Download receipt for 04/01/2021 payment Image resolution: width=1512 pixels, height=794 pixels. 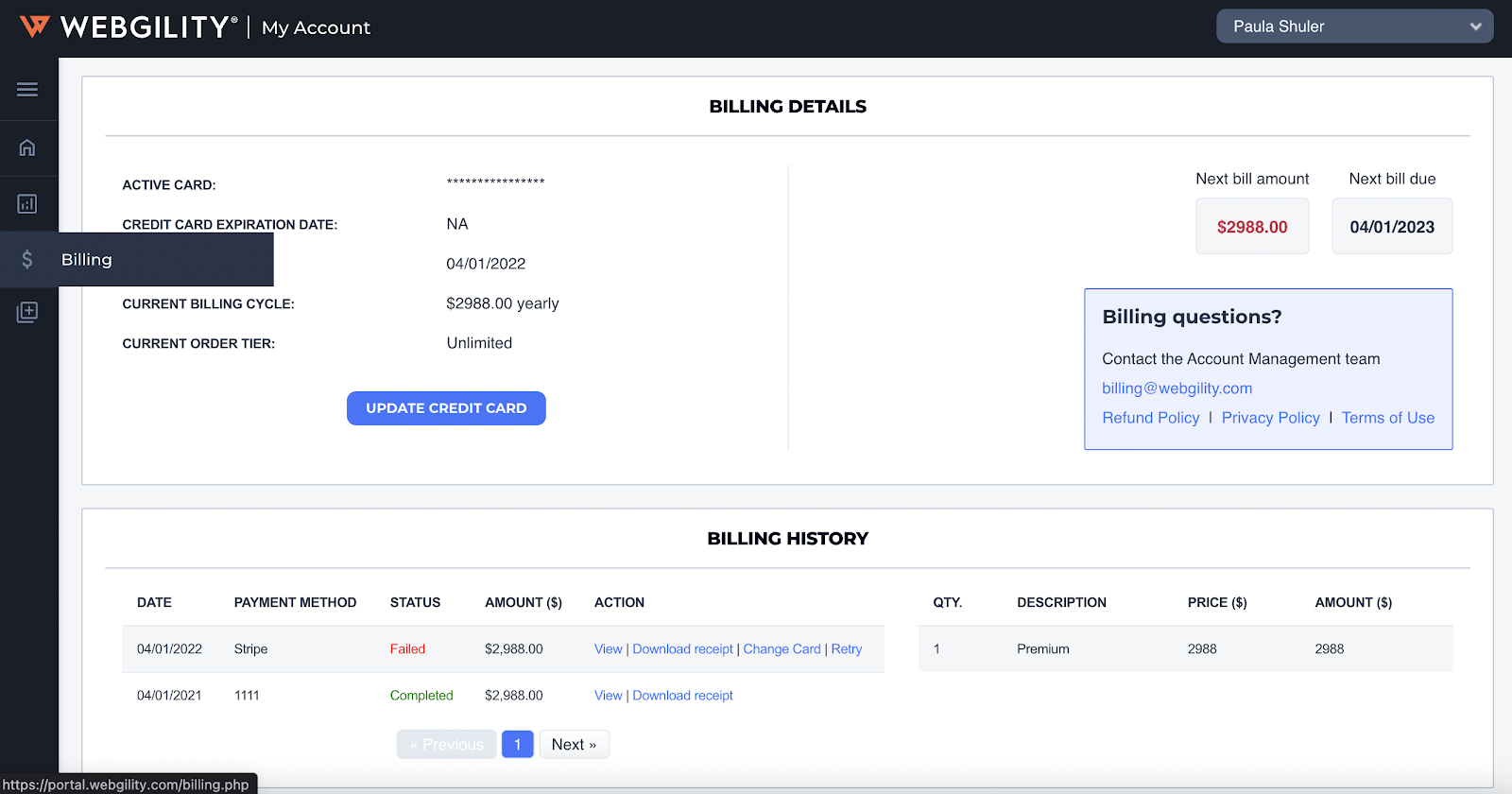point(682,696)
